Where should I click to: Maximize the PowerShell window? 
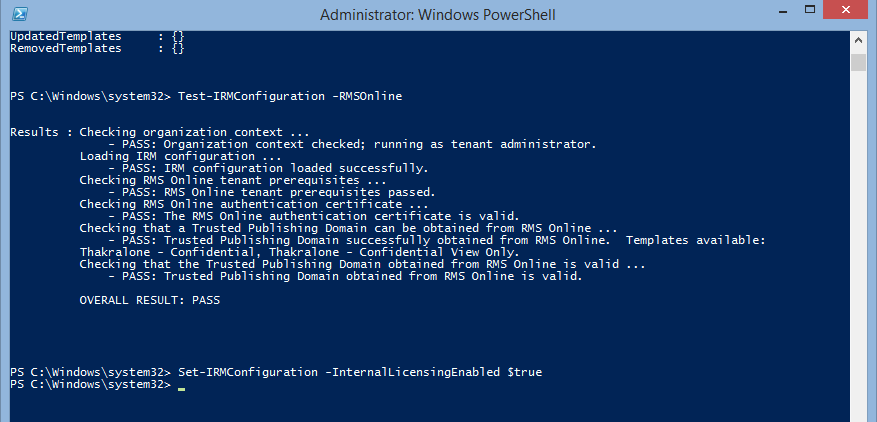tap(810, 11)
